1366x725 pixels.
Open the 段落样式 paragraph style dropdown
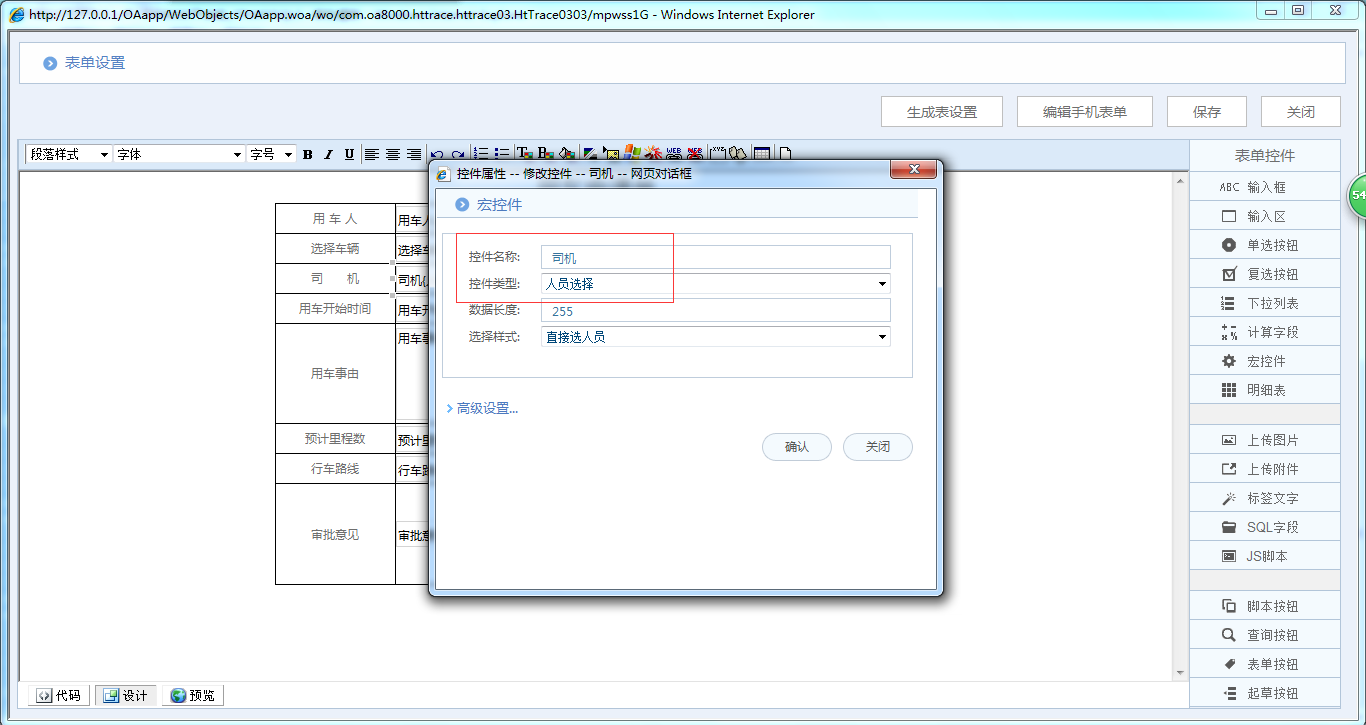[x=68, y=154]
